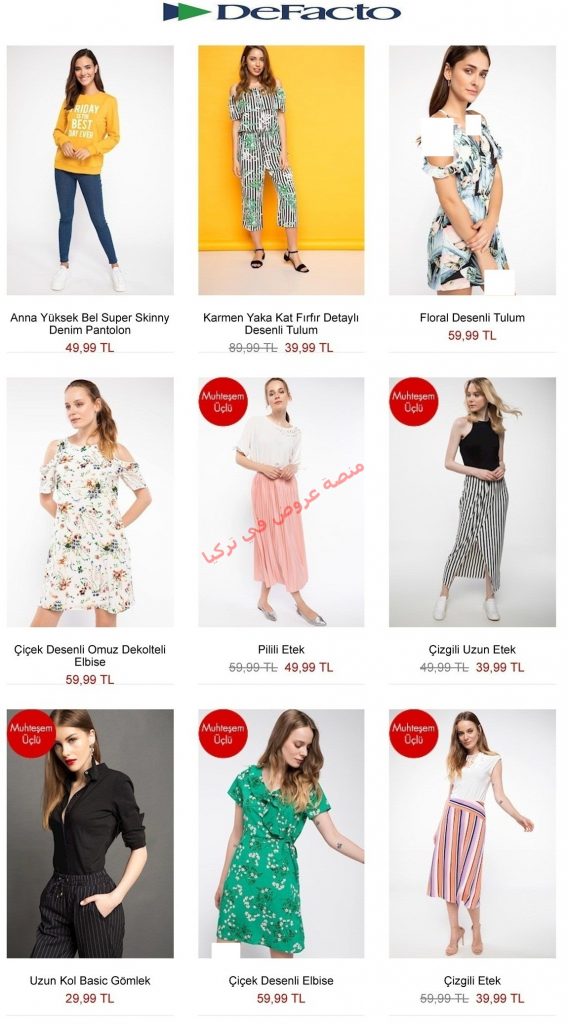Click Karmen Yaka Kat Fırfır Detaylı Tulum title
This screenshot has height=1024, width=568.
[281, 324]
